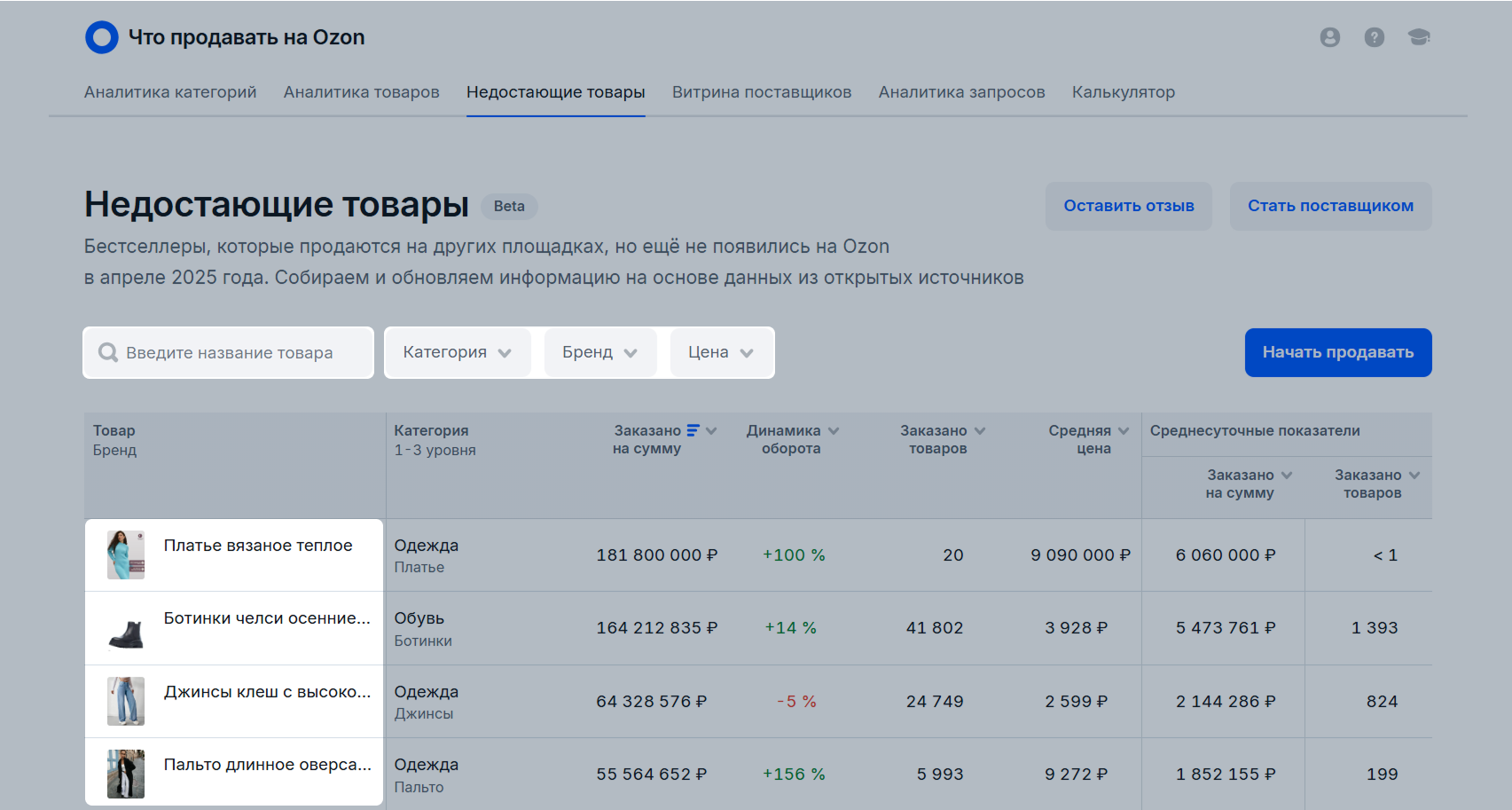The image size is (1512, 810).
Task: Sort by Динамика оборота column arrow
Action: click(x=834, y=431)
